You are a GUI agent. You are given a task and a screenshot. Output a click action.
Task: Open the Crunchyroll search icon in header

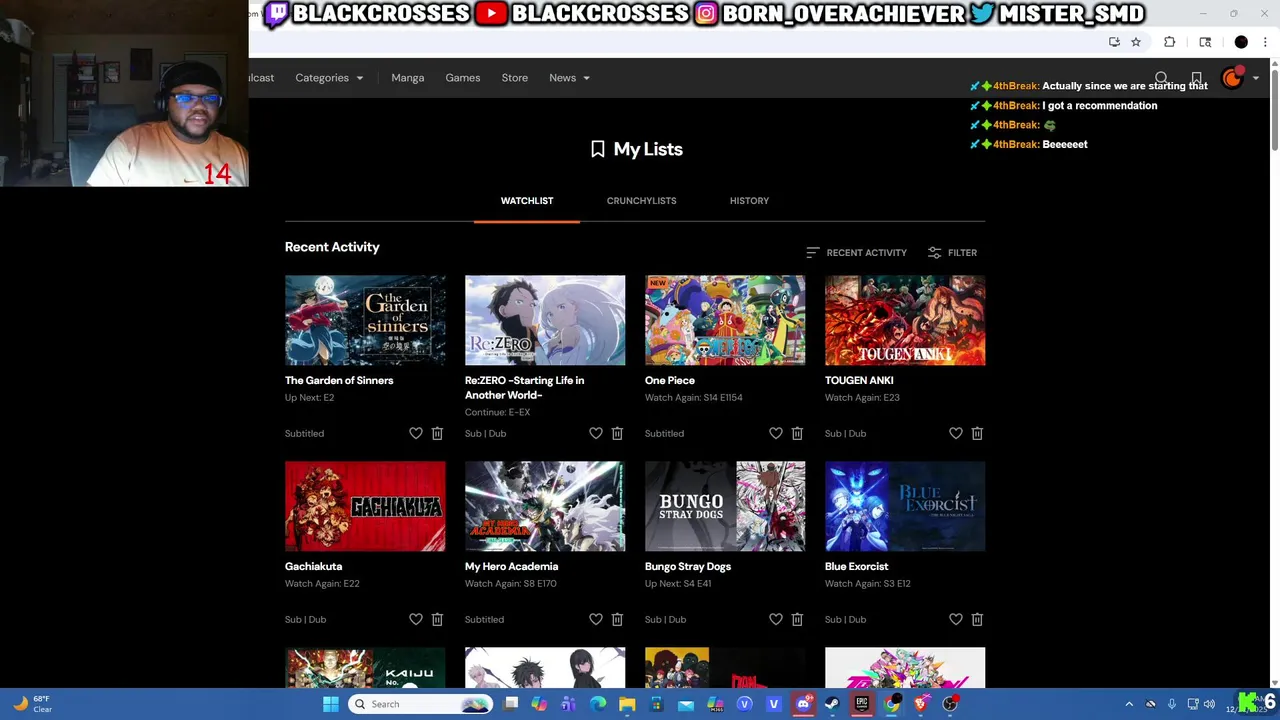click(1161, 78)
